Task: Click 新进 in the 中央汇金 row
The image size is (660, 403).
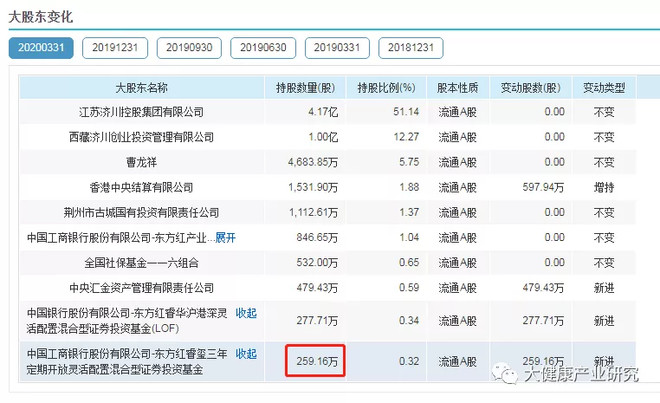Action: (x=604, y=288)
